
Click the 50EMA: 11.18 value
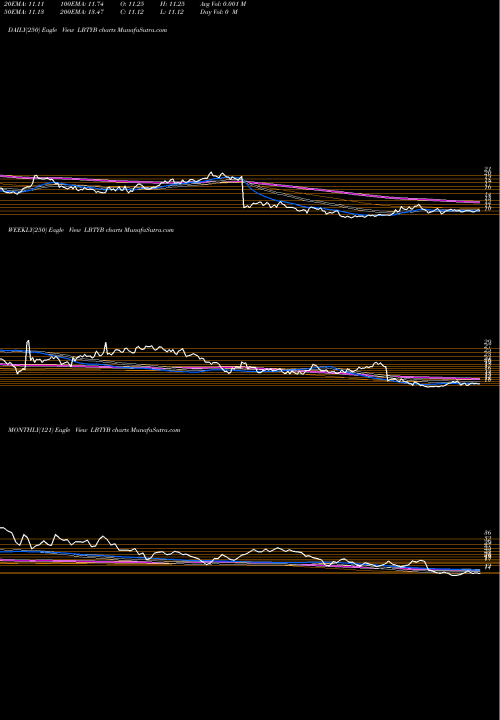(23, 12)
